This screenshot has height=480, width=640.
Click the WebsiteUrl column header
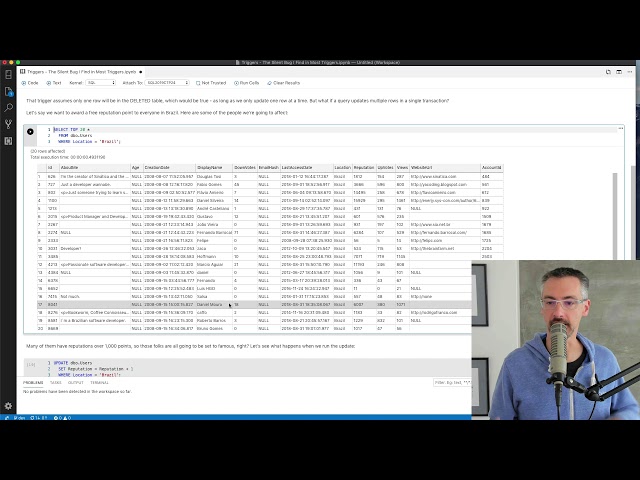444,168
